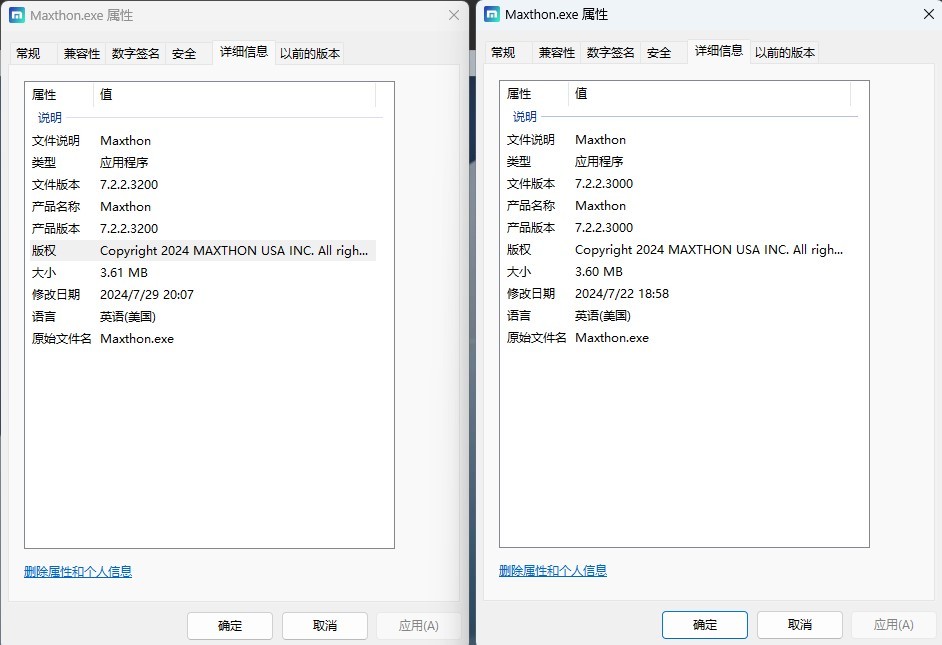This screenshot has height=645, width=942.
Task: Switch to 常规 tab in left window
Action: click(28, 54)
